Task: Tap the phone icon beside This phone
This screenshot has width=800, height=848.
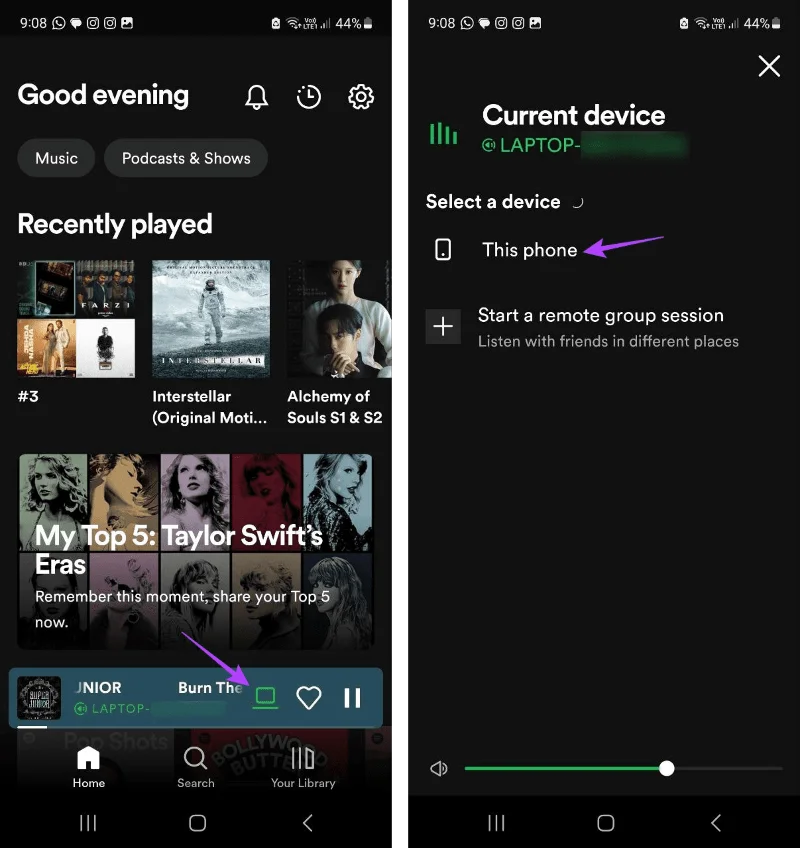Action: click(443, 250)
